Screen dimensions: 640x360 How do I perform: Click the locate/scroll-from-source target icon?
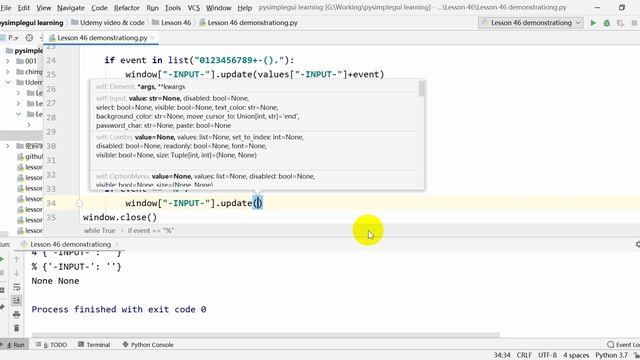pyautogui.click(x=29, y=38)
